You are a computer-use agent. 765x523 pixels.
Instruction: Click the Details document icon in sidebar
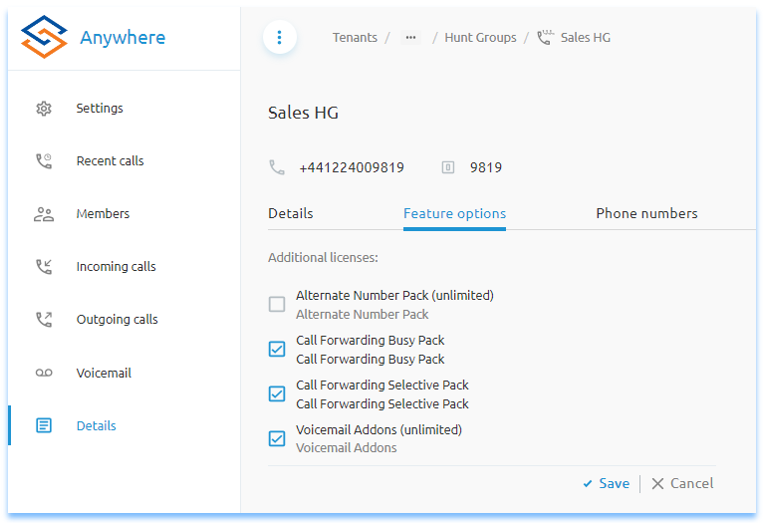coord(44,426)
